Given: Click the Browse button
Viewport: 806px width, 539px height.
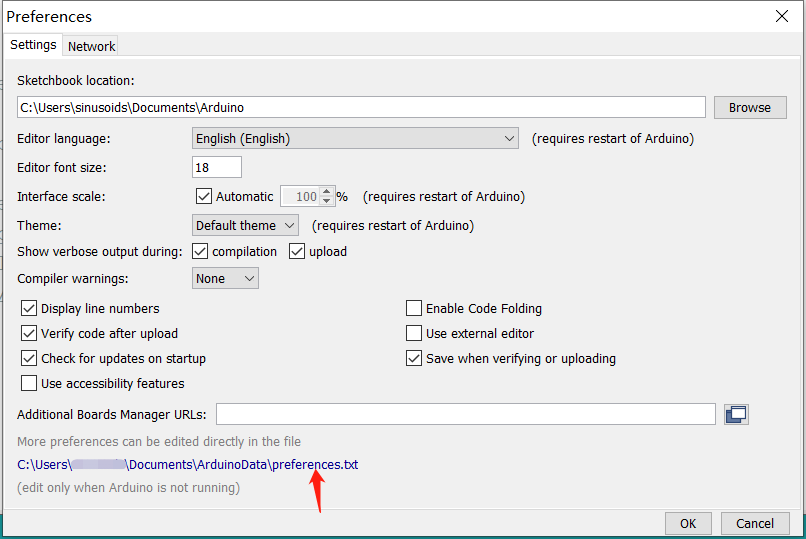Looking at the screenshot, I should pyautogui.click(x=750, y=107).
